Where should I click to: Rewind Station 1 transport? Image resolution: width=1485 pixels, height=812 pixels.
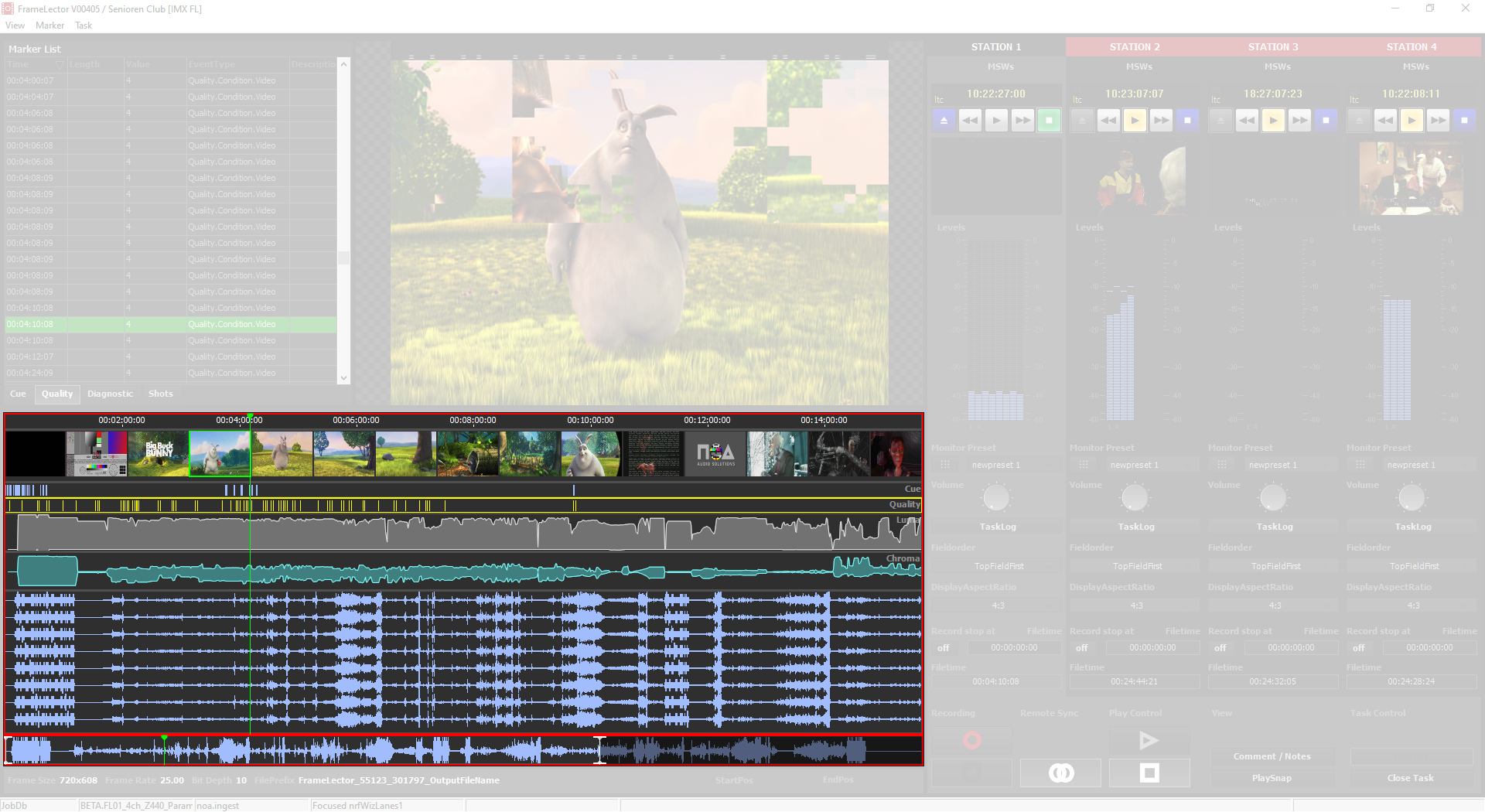(x=970, y=121)
